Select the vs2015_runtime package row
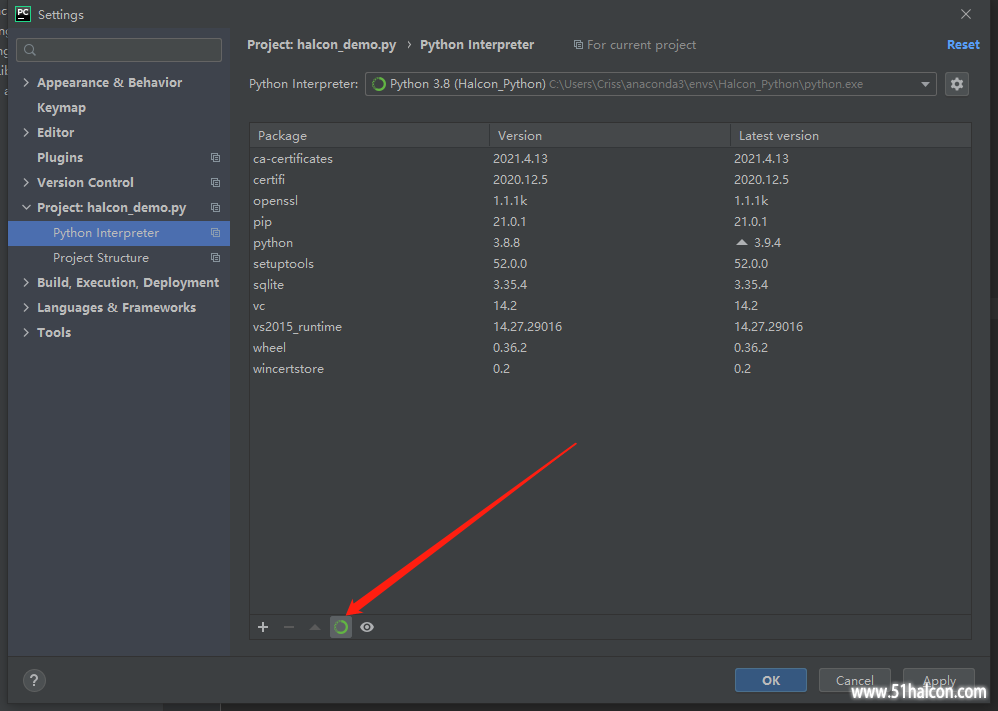The height and width of the screenshot is (711, 998). point(610,327)
